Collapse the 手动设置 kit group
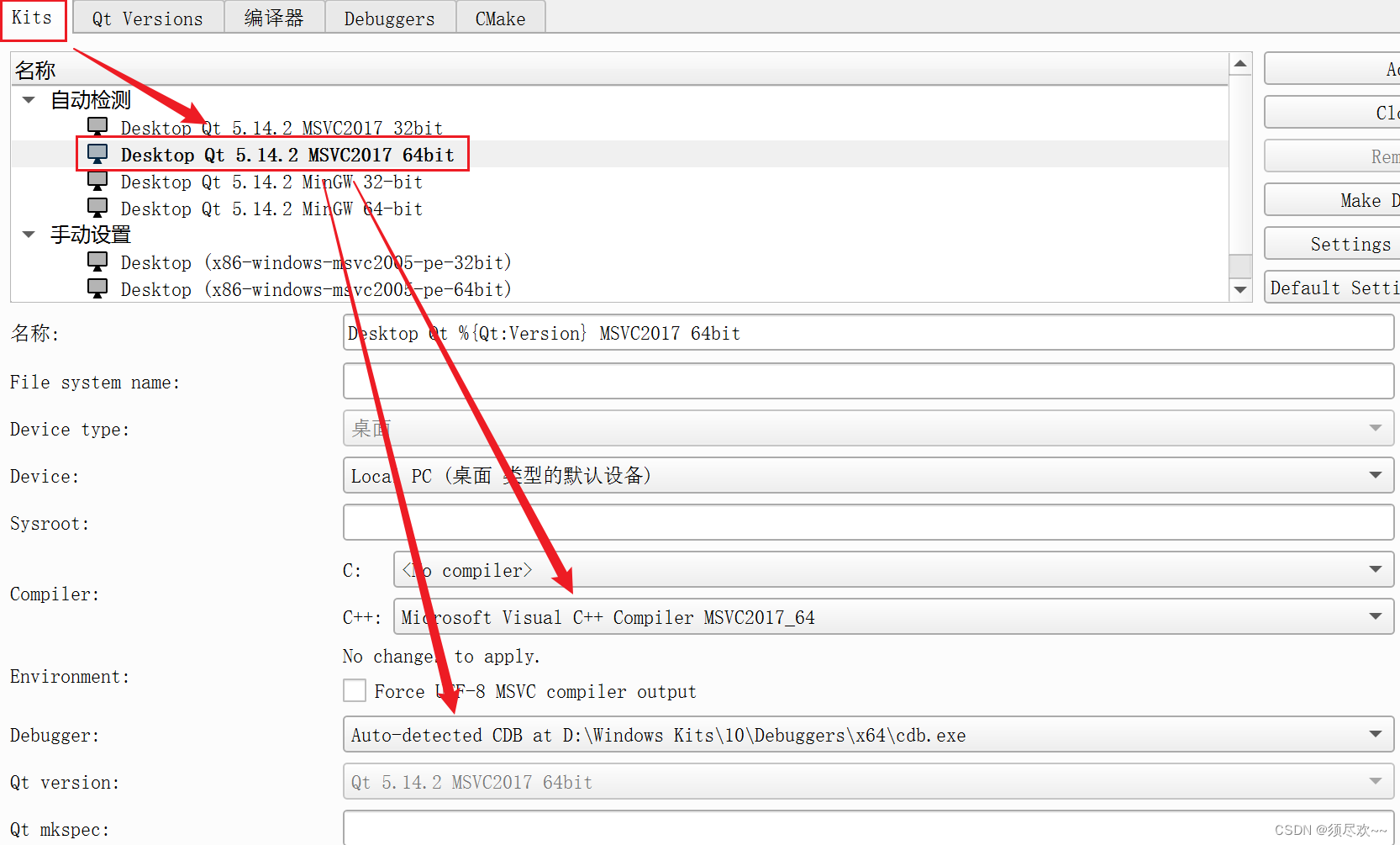The height and width of the screenshot is (845, 1400). tap(29, 235)
